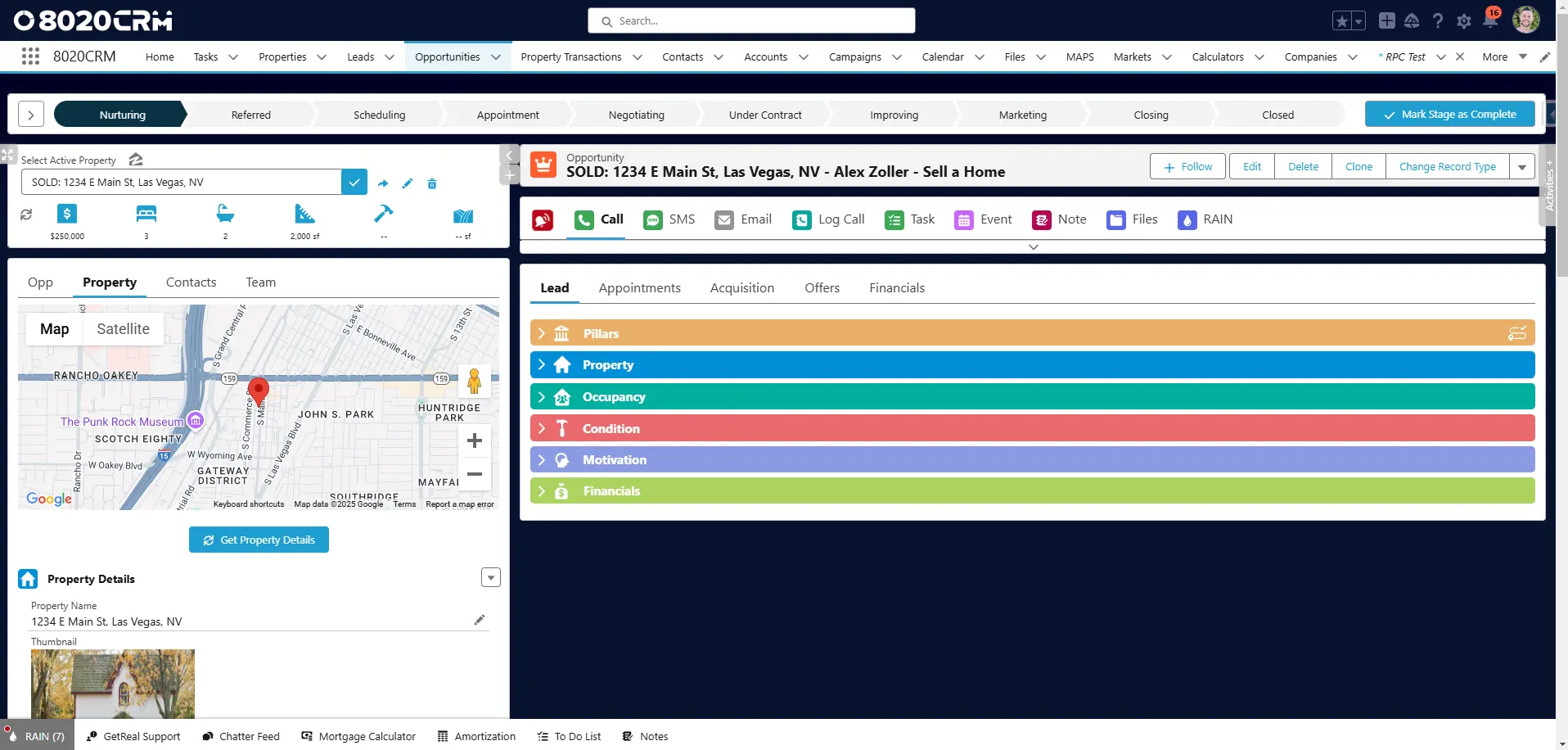Open the Contacts tab in left panel

[x=191, y=282]
